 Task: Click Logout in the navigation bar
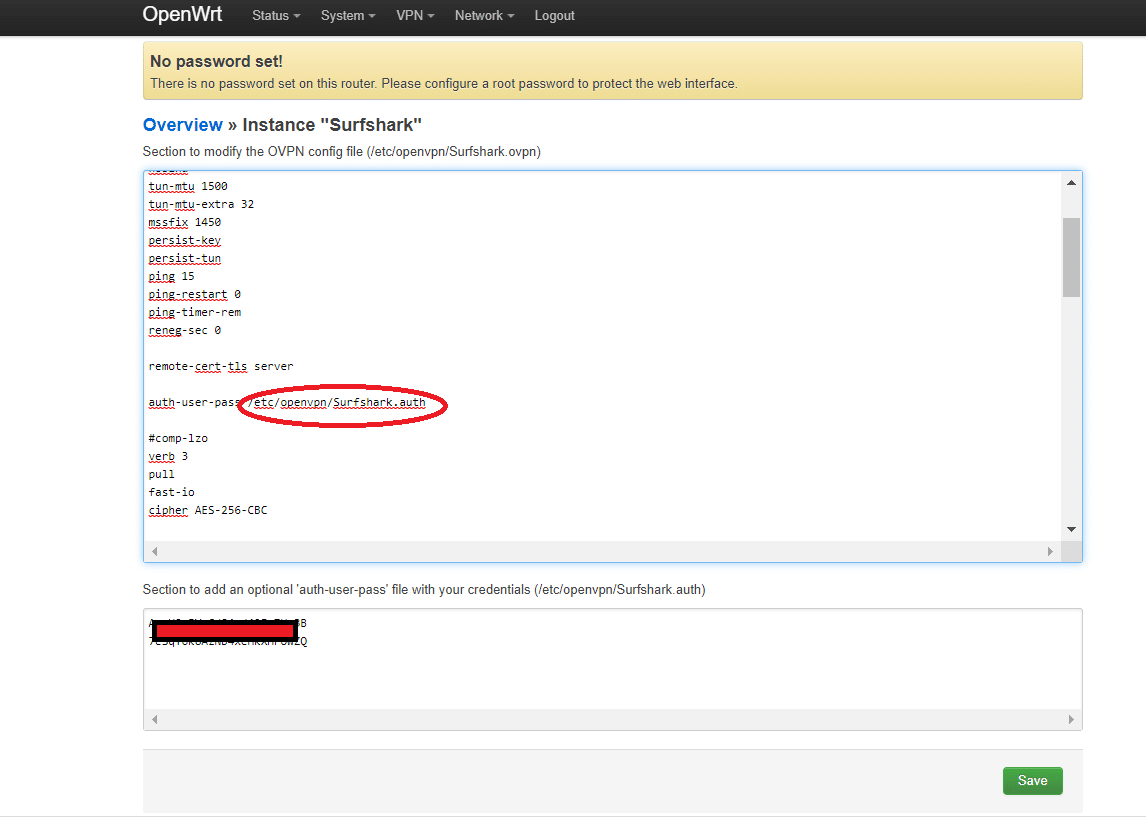point(554,16)
